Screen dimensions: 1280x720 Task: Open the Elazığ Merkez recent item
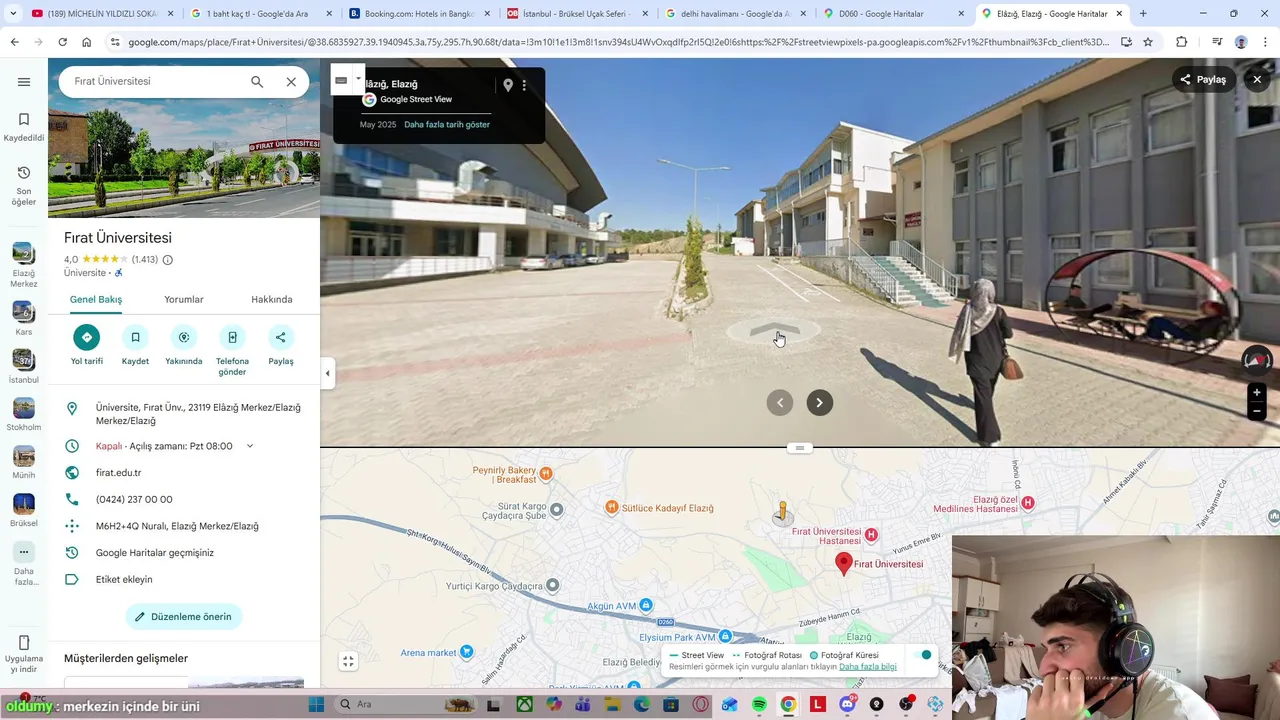click(24, 265)
